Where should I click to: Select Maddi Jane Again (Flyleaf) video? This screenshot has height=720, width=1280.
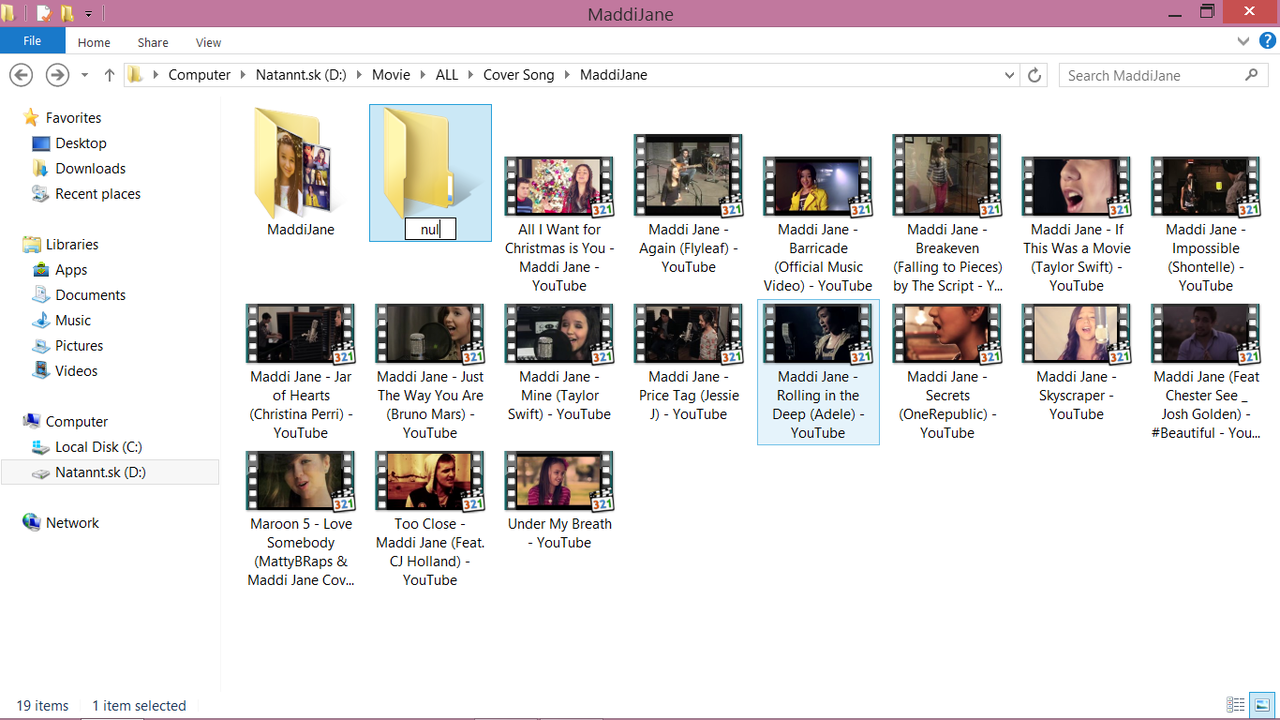688,205
